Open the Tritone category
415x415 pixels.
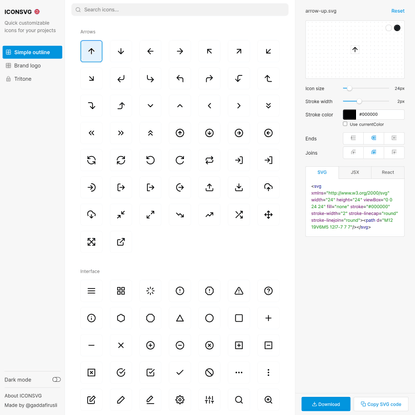[32, 79]
